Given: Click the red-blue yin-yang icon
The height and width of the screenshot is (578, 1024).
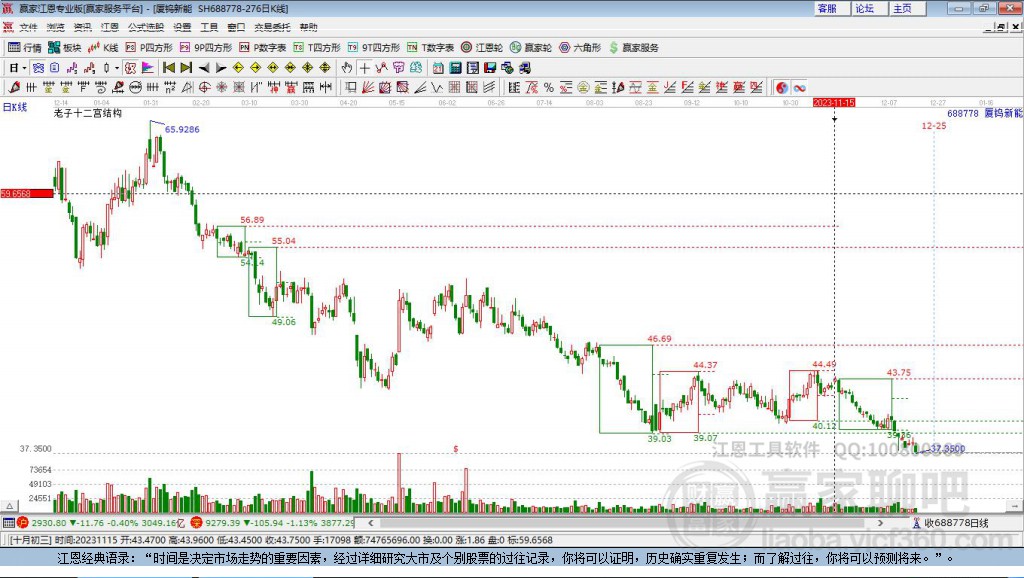Looking at the screenshot, I should (x=782, y=88).
